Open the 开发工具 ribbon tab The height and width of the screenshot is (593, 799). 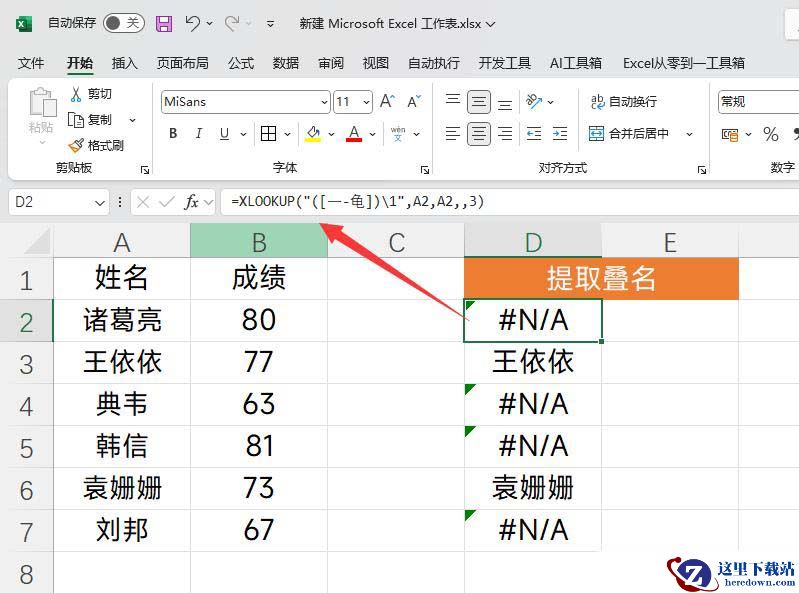[x=504, y=63]
